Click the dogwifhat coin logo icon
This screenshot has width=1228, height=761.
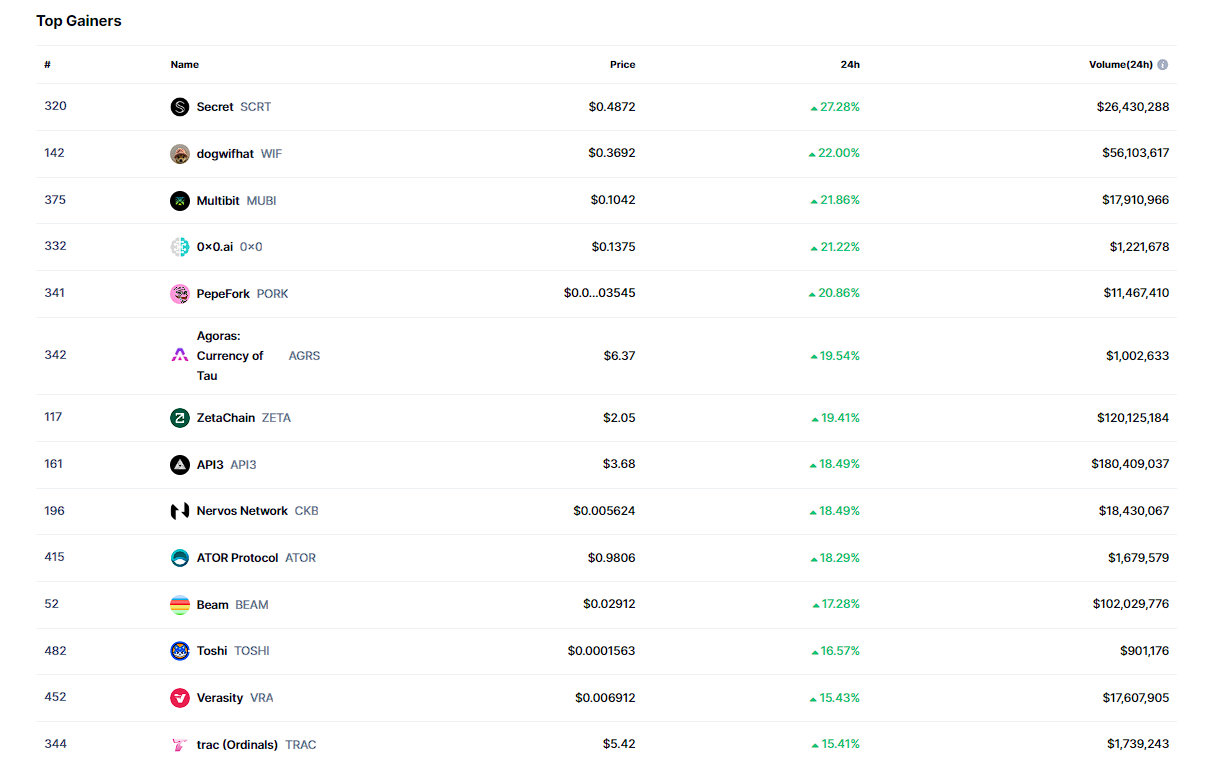(180, 154)
